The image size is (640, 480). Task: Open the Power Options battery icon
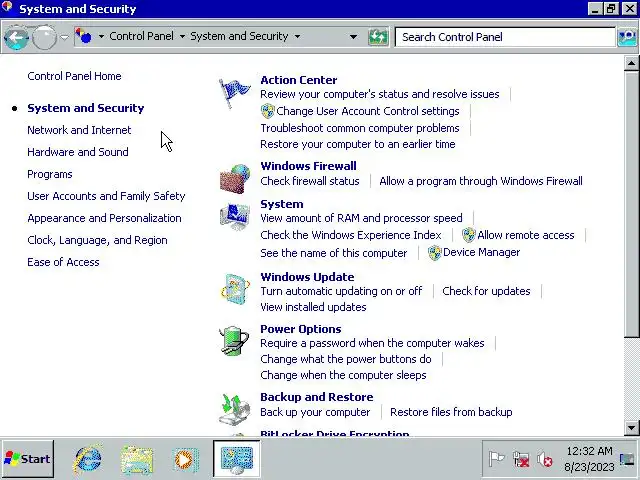[234, 341]
